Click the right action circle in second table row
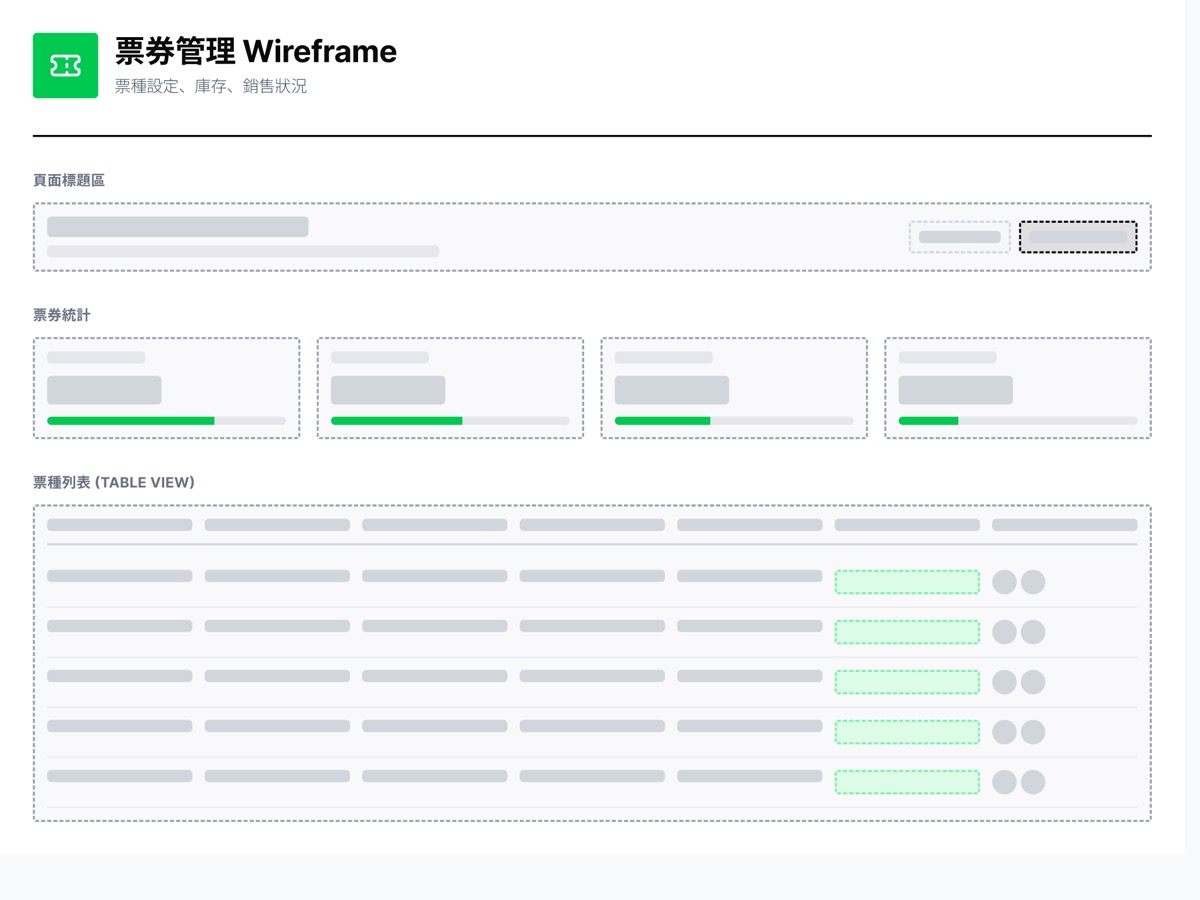1200x900 pixels. point(1033,632)
